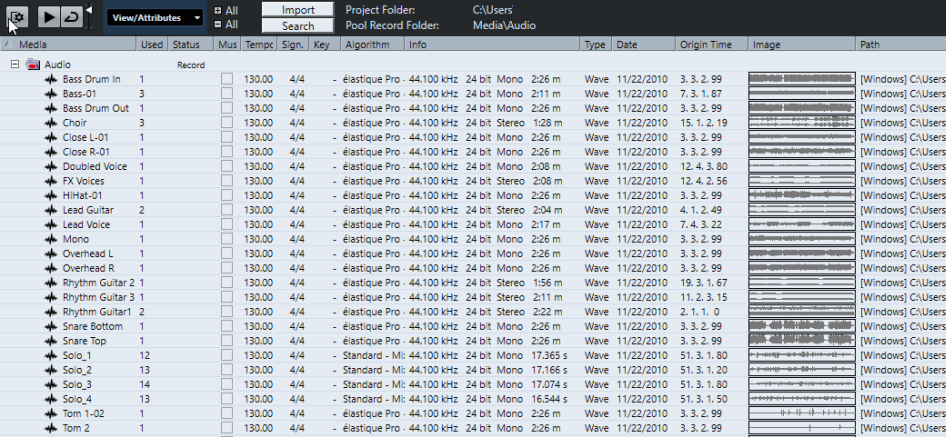Toggle Musical Mode checkbox for Doubled Voice
Image resolution: width=946 pixels, height=437 pixels.
pyautogui.click(x=227, y=166)
